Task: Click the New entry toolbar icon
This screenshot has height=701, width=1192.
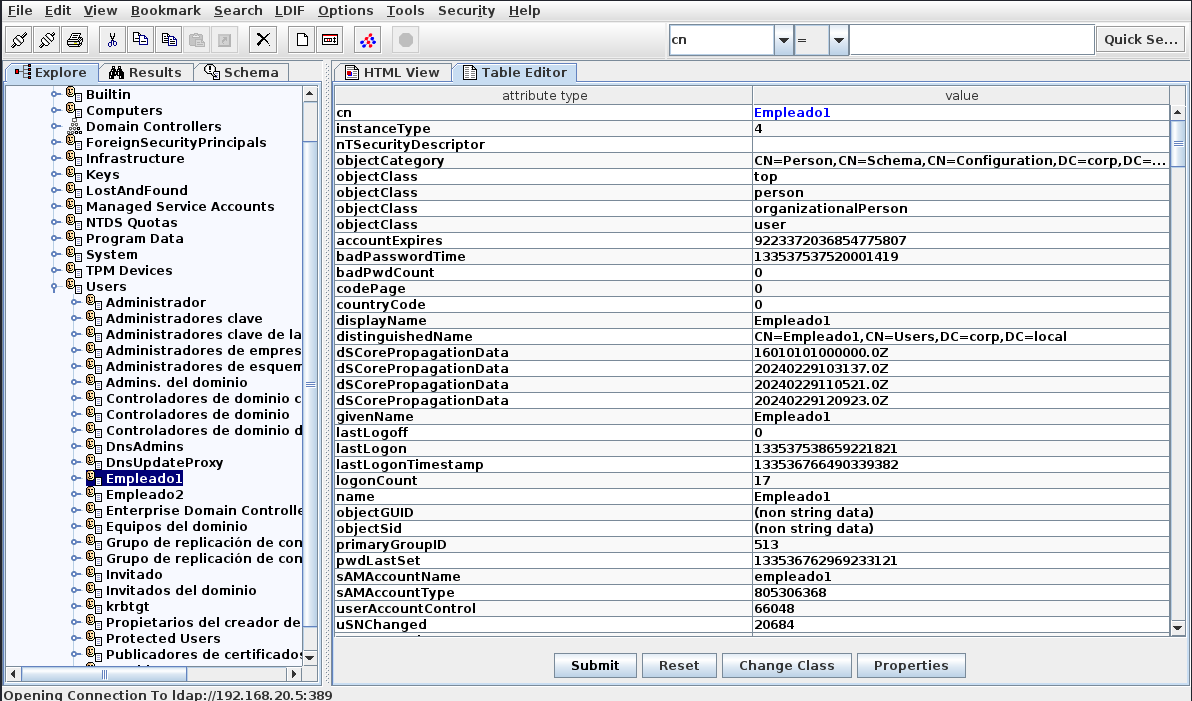Action: tap(302, 40)
